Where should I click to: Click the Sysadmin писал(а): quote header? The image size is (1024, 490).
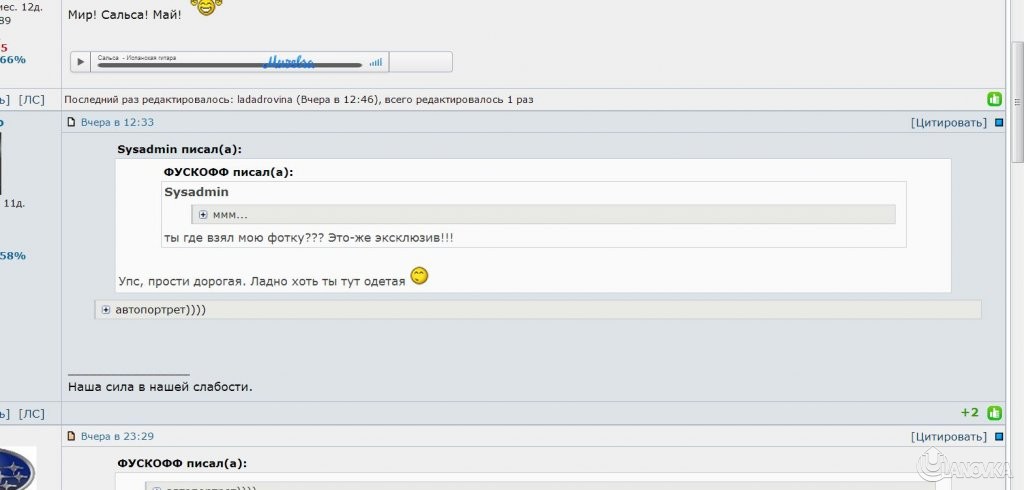[180, 150]
